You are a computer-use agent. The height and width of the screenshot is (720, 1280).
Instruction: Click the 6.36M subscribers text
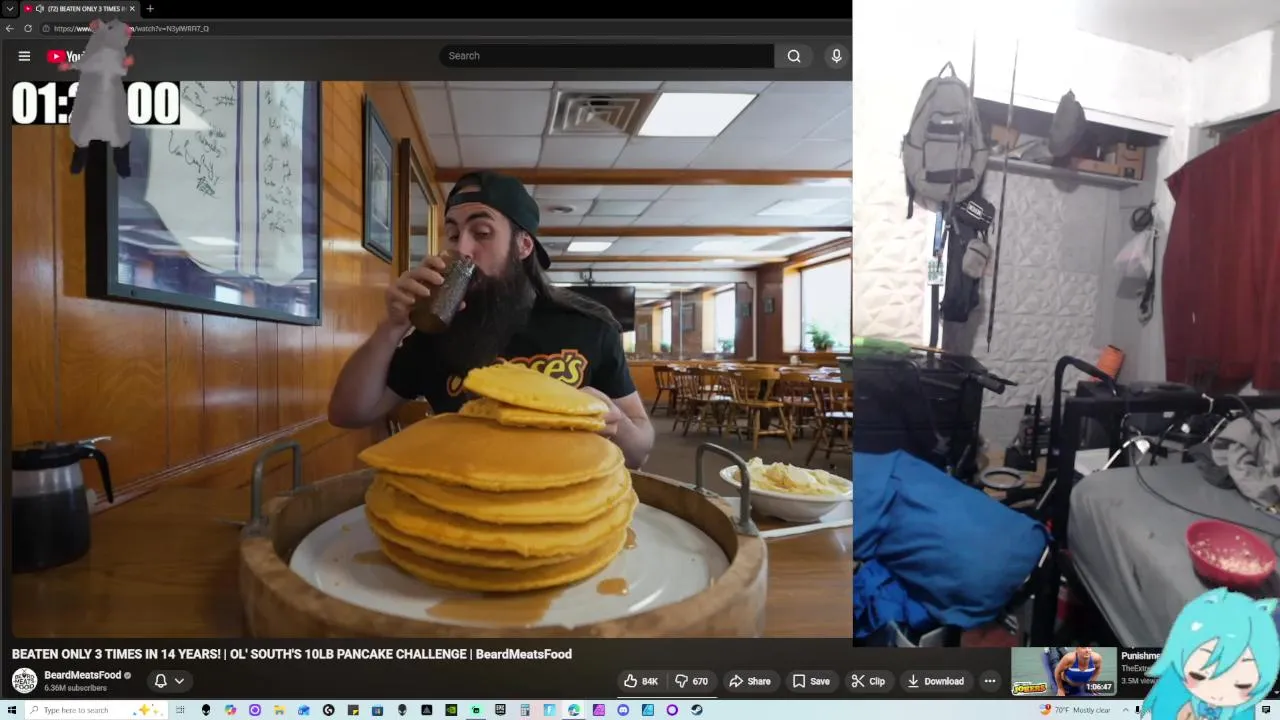pyautogui.click(x=75, y=688)
